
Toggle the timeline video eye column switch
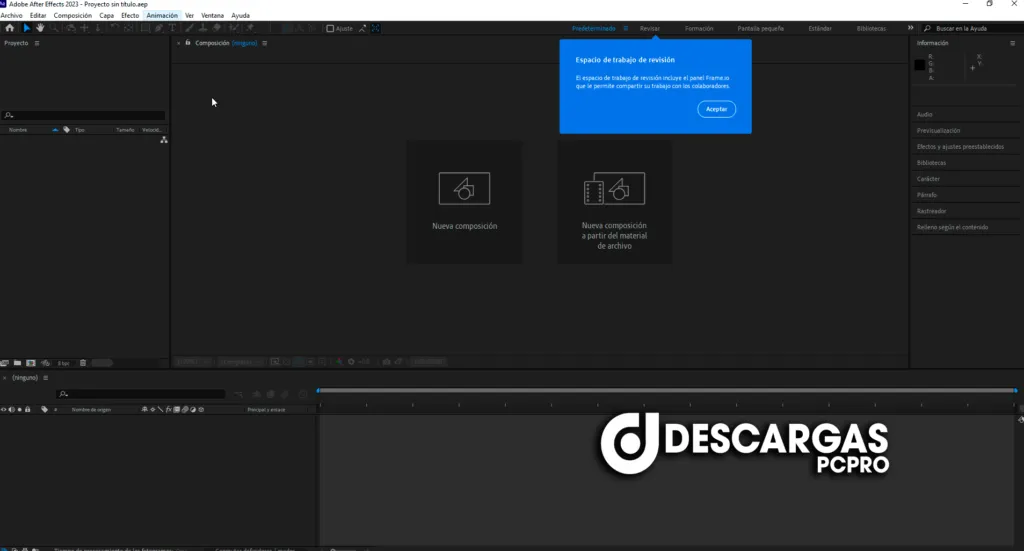[3, 410]
